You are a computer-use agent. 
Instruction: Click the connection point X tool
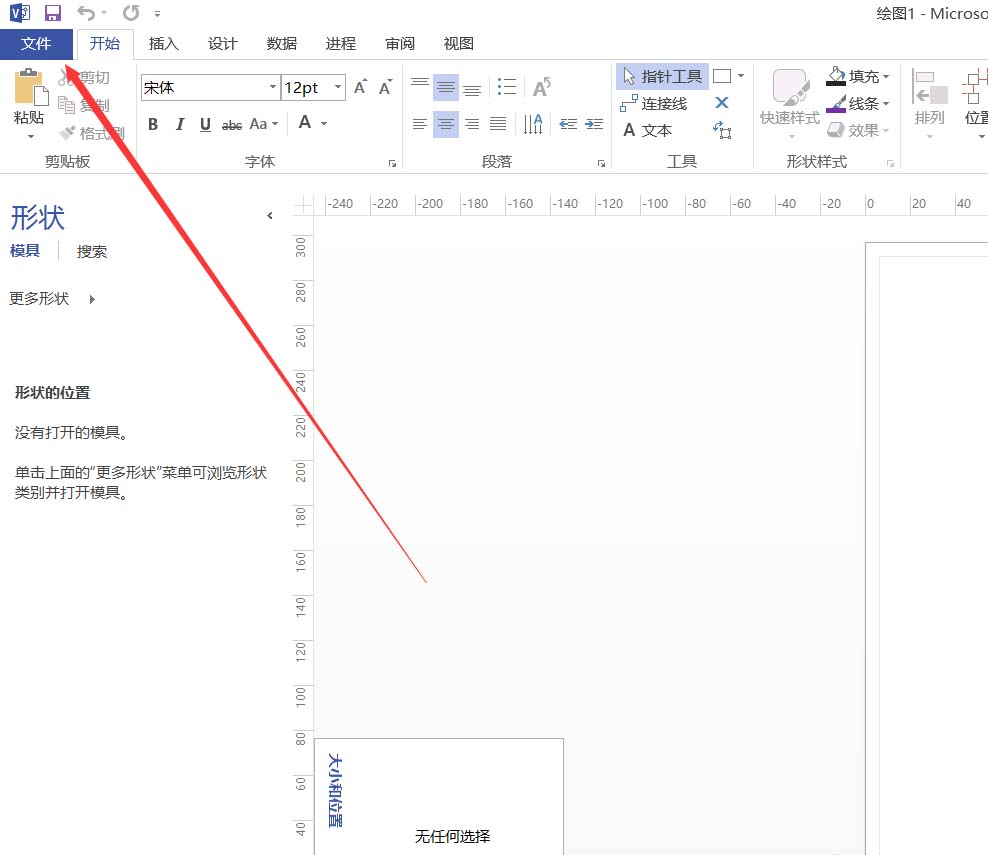722,103
